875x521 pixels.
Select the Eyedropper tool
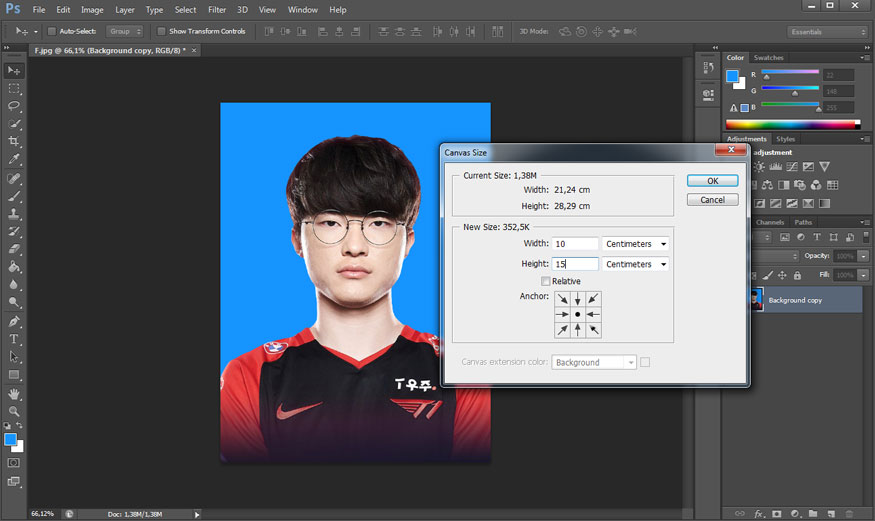[14, 159]
